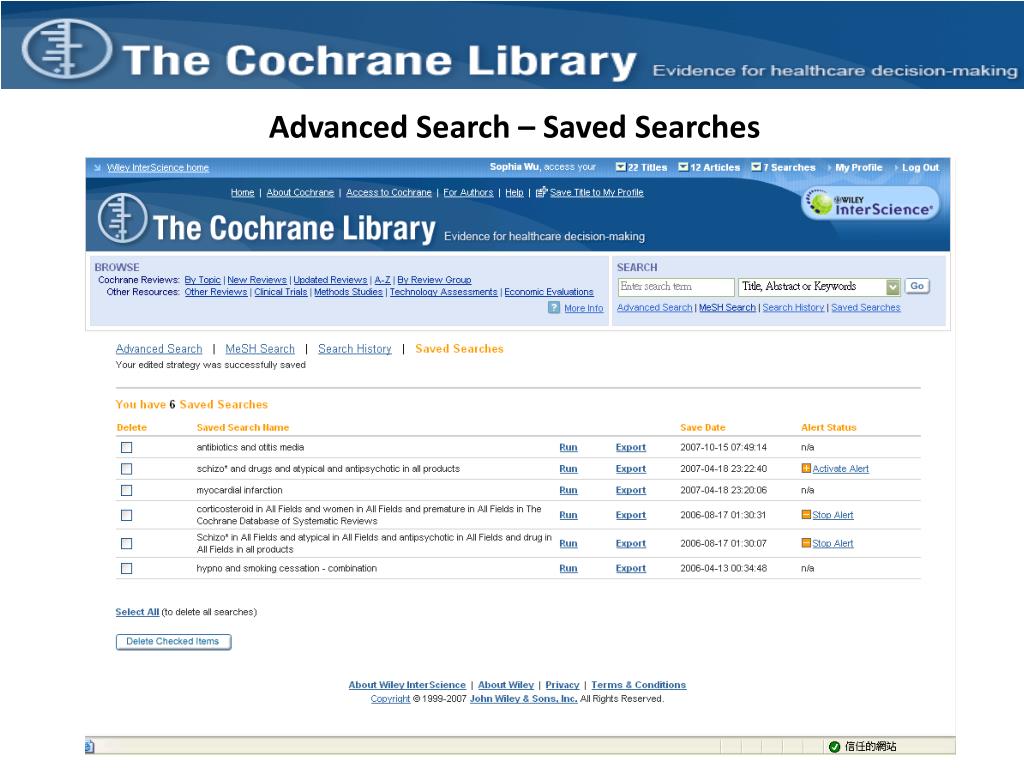Check the box for antibiotics and otitis media
Image resolution: width=1024 pixels, height=768 pixels.
click(127, 447)
